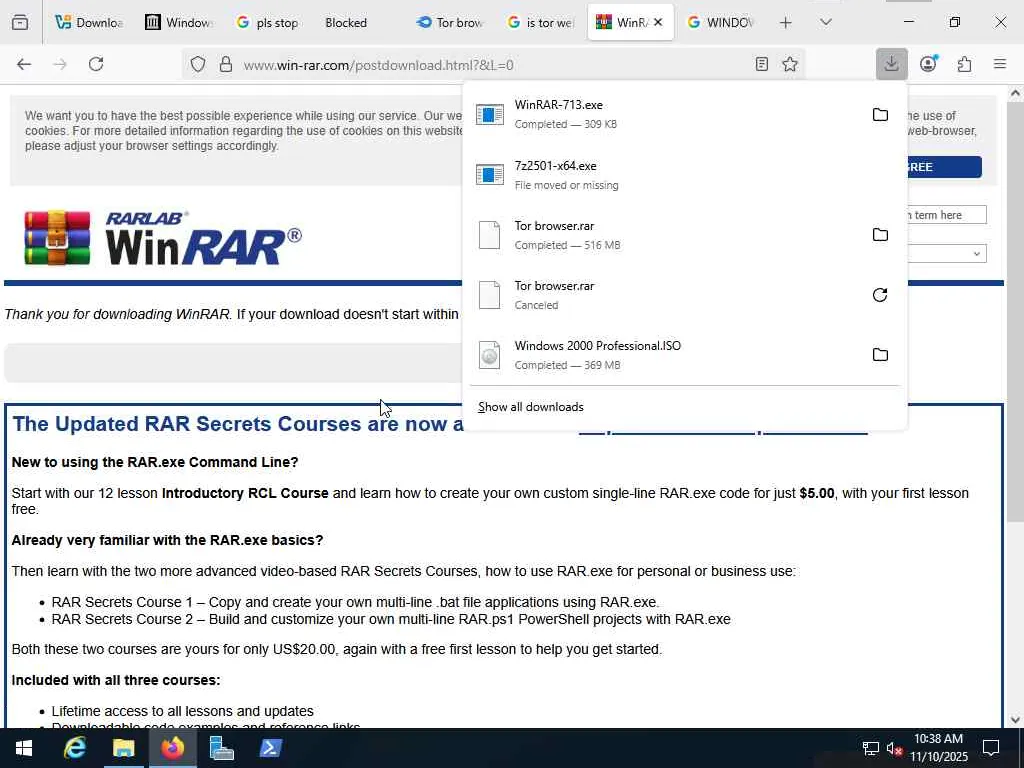Close the downloads panel via toolbar button
Viewport: 1024px width, 768px height.
891,64
